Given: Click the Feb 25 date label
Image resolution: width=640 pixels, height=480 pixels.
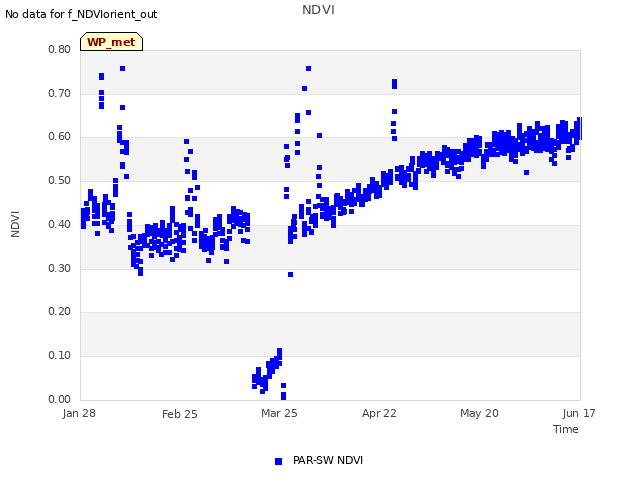Looking at the screenshot, I should [x=180, y=414].
